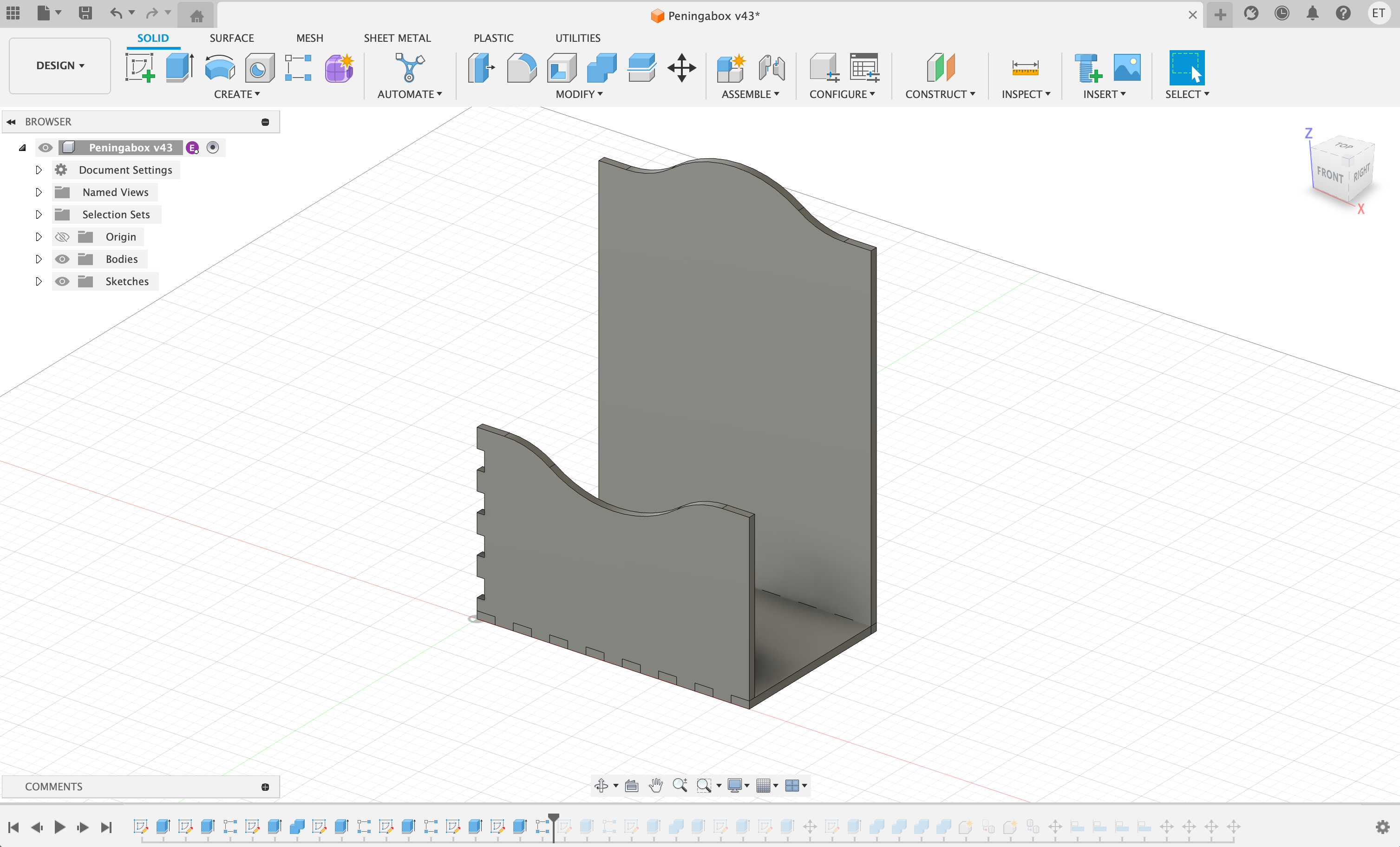Viewport: 1400px width, 847px height.
Task: Select the Rectangular Pattern tool
Action: (298, 68)
